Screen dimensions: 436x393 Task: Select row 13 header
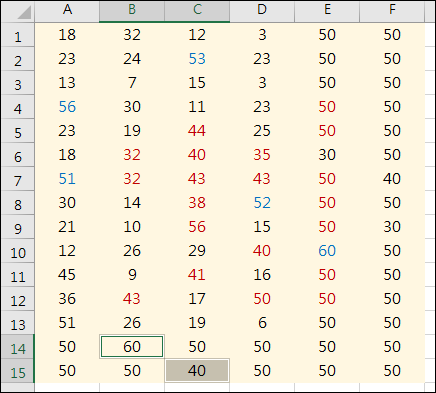(18, 323)
